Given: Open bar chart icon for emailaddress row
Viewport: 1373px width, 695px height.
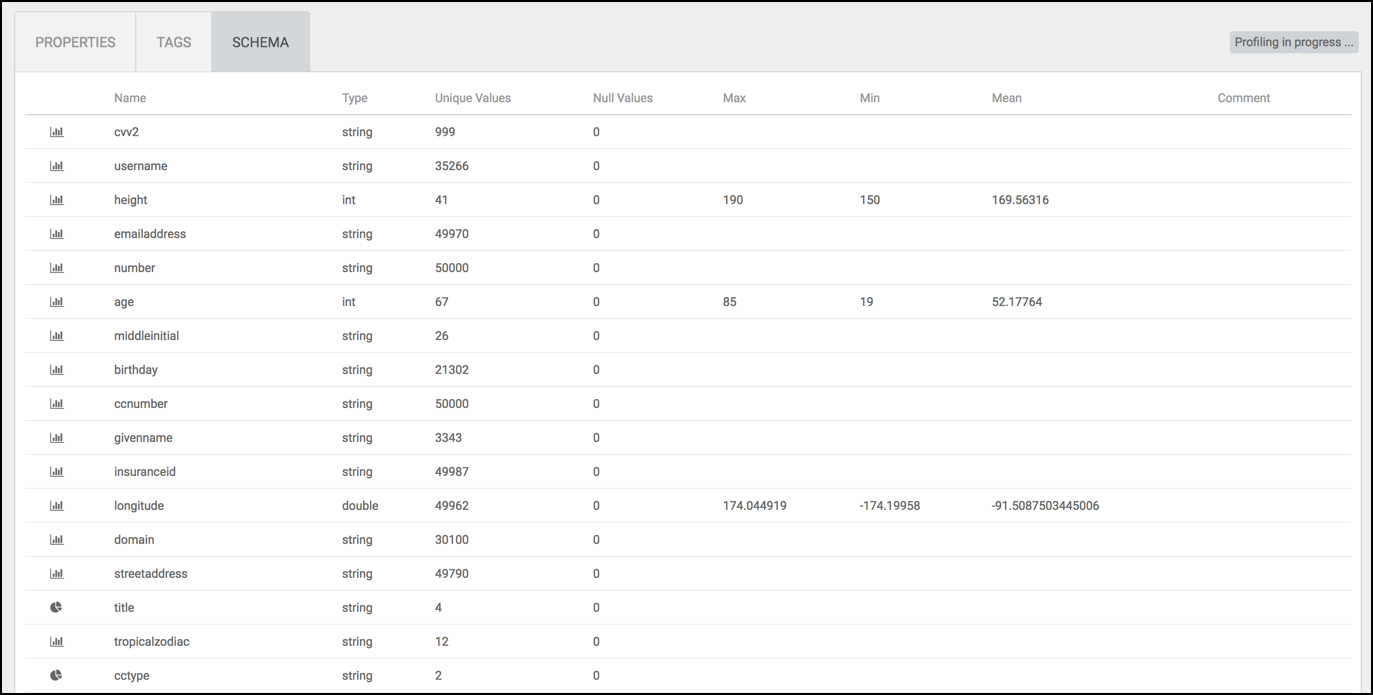Looking at the screenshot, I should (x=57, y=234).
